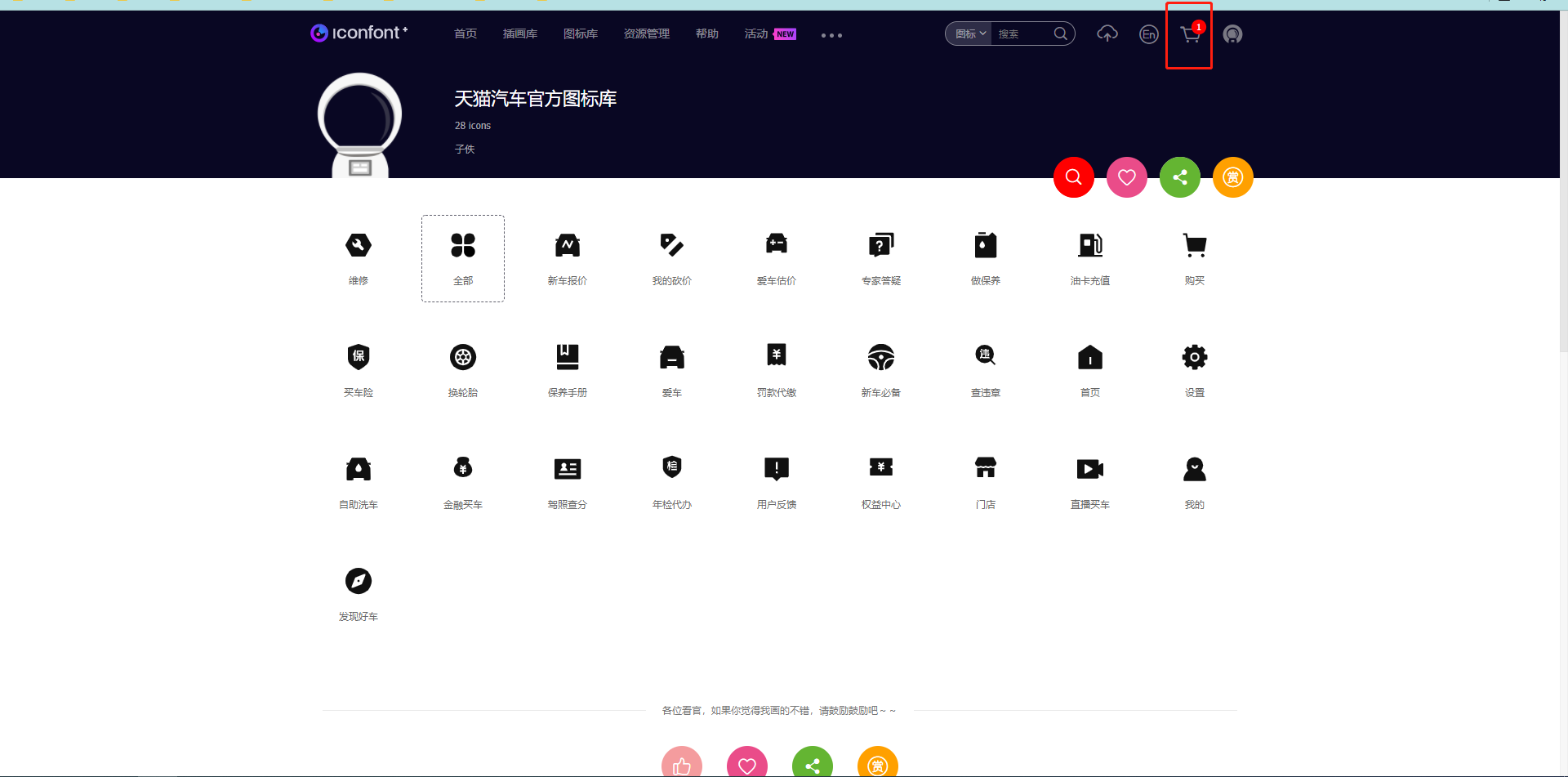Open the 活动 NEW menu item

tap(770, 33)
